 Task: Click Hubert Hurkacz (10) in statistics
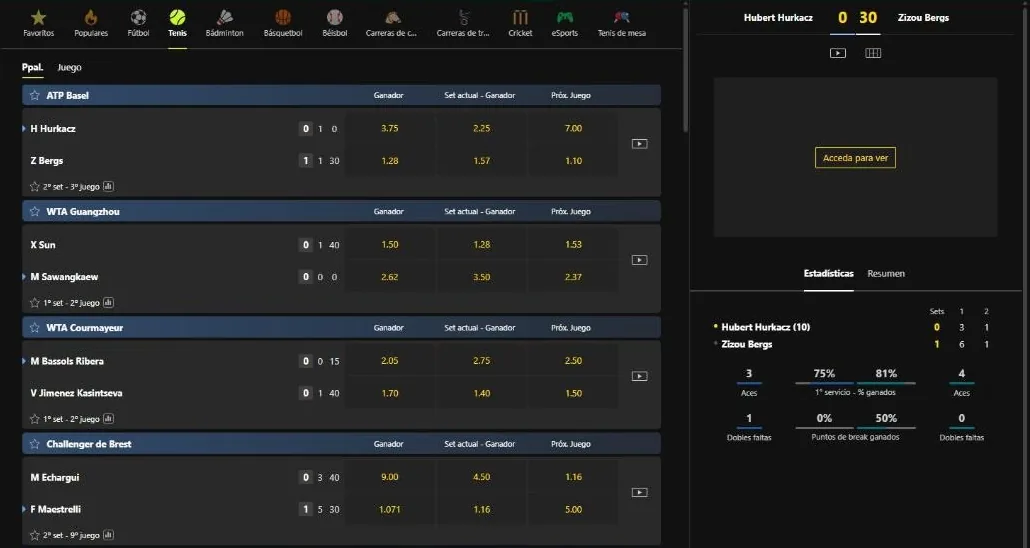click(765, 327)
